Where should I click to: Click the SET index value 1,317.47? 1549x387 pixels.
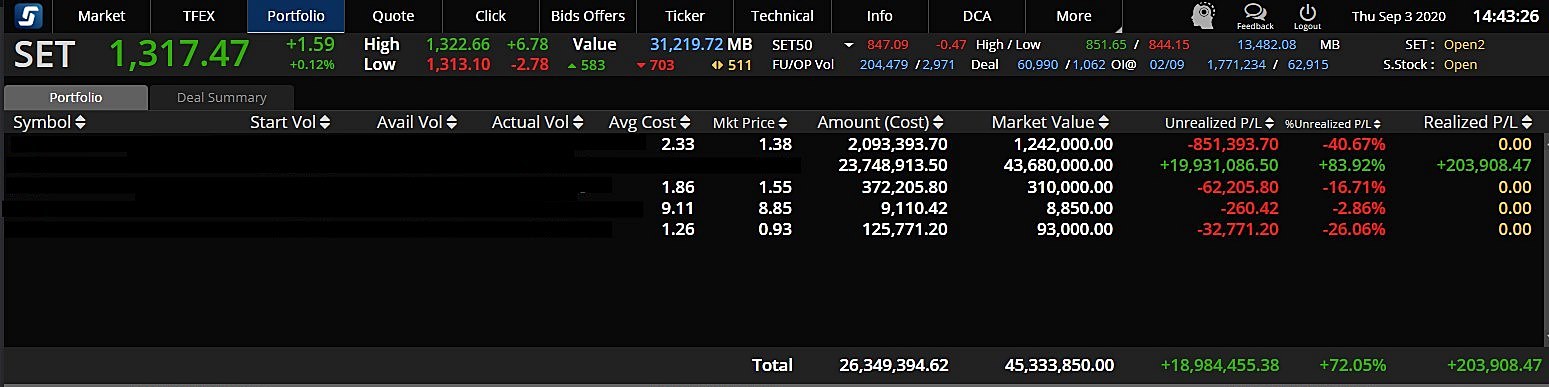pos(179,54)
